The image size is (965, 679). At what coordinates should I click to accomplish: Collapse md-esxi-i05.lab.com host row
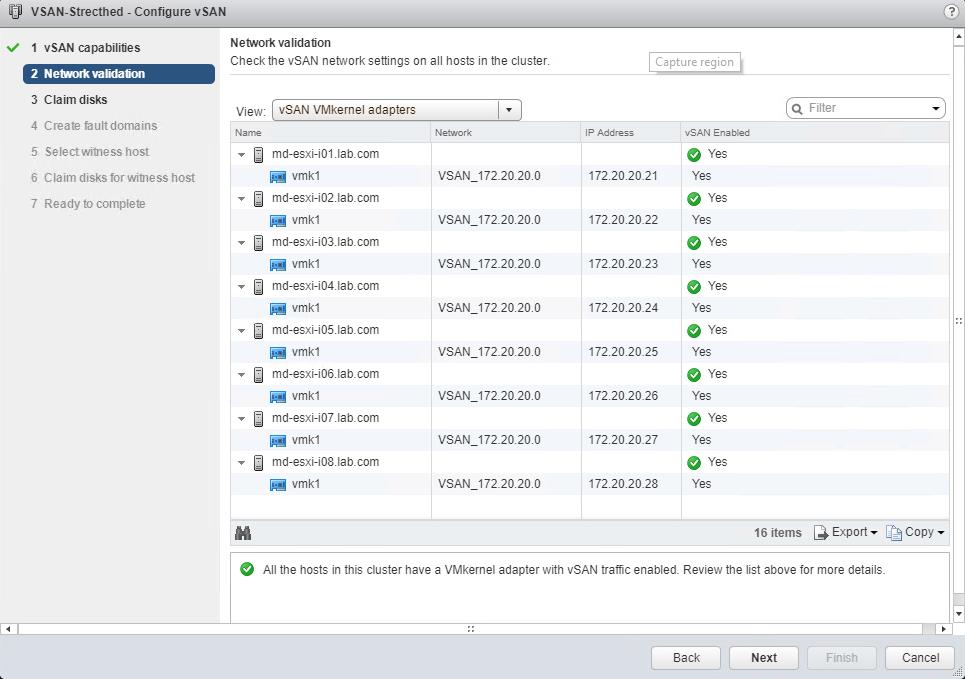(x=241, y=331)
